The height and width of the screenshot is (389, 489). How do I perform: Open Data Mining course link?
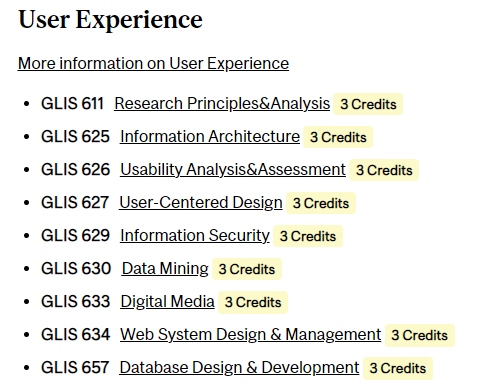[165, 269]
